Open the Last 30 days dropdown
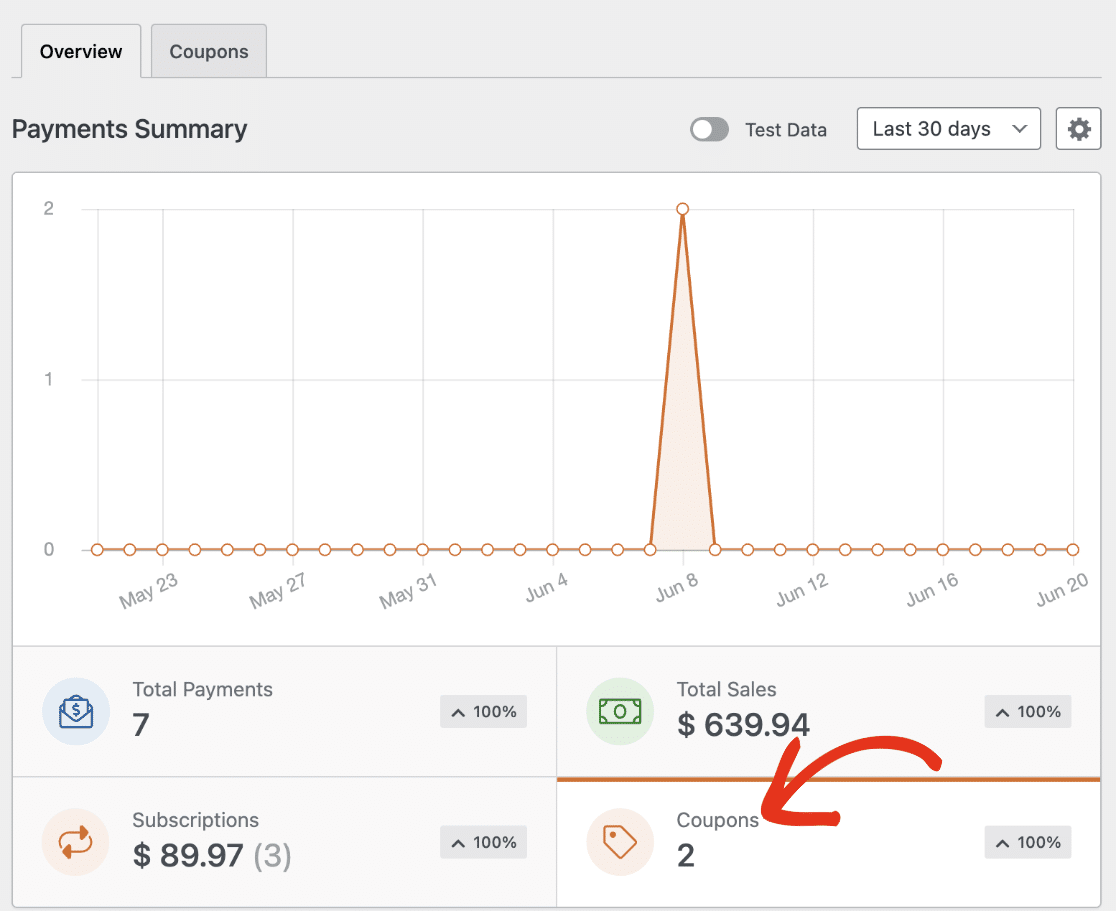The image size is (1116, 911). [x=949, y=129]
